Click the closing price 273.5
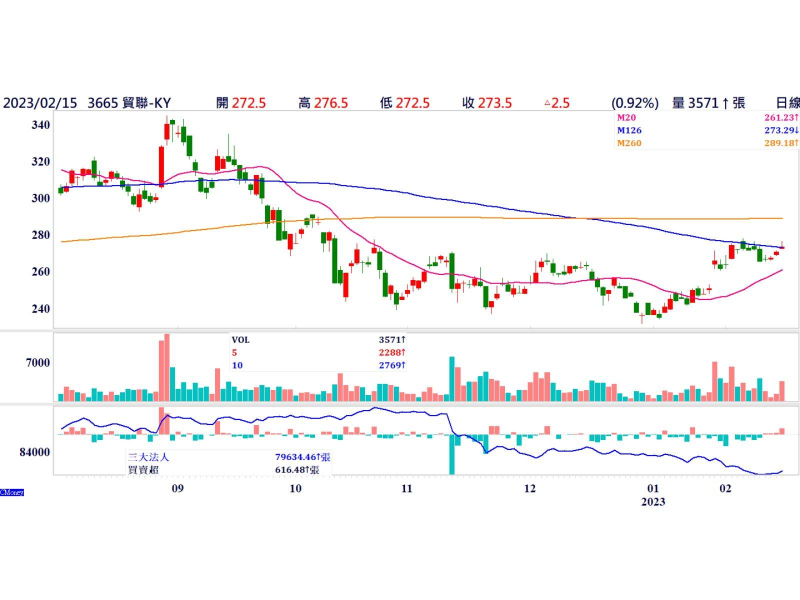The width and height of the screenshot is (800, 600). coord(495,103)
